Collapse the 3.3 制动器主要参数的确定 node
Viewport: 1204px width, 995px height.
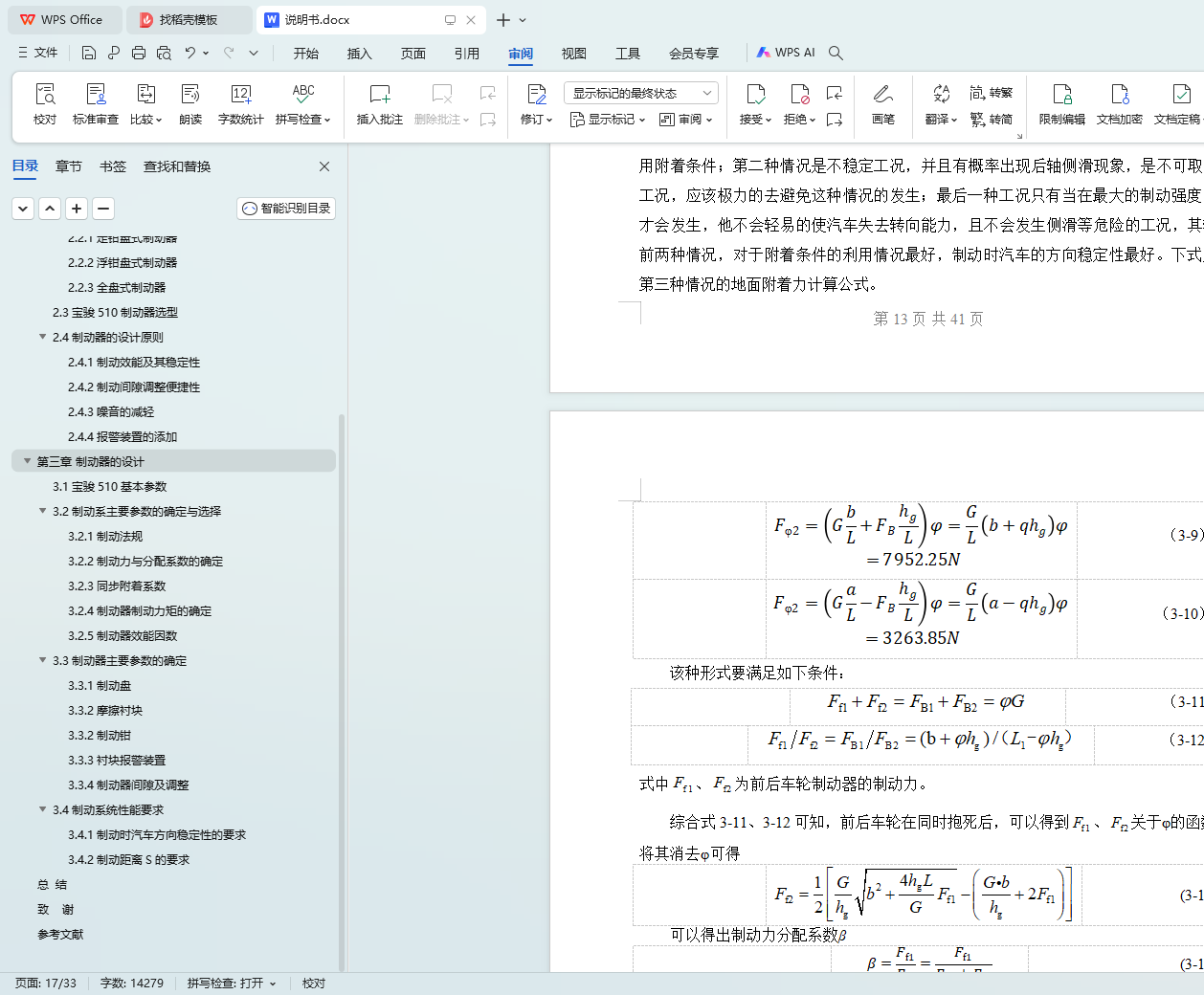click(x=42, y=660)
